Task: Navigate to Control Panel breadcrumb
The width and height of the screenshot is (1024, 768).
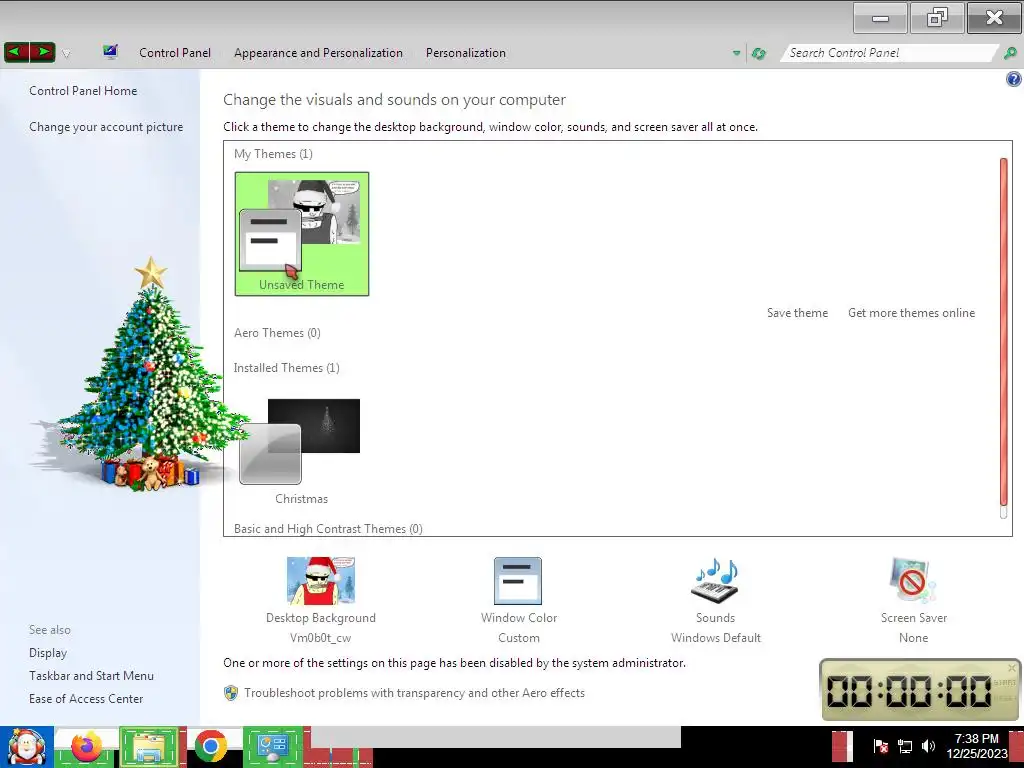Action: (174, 53)
